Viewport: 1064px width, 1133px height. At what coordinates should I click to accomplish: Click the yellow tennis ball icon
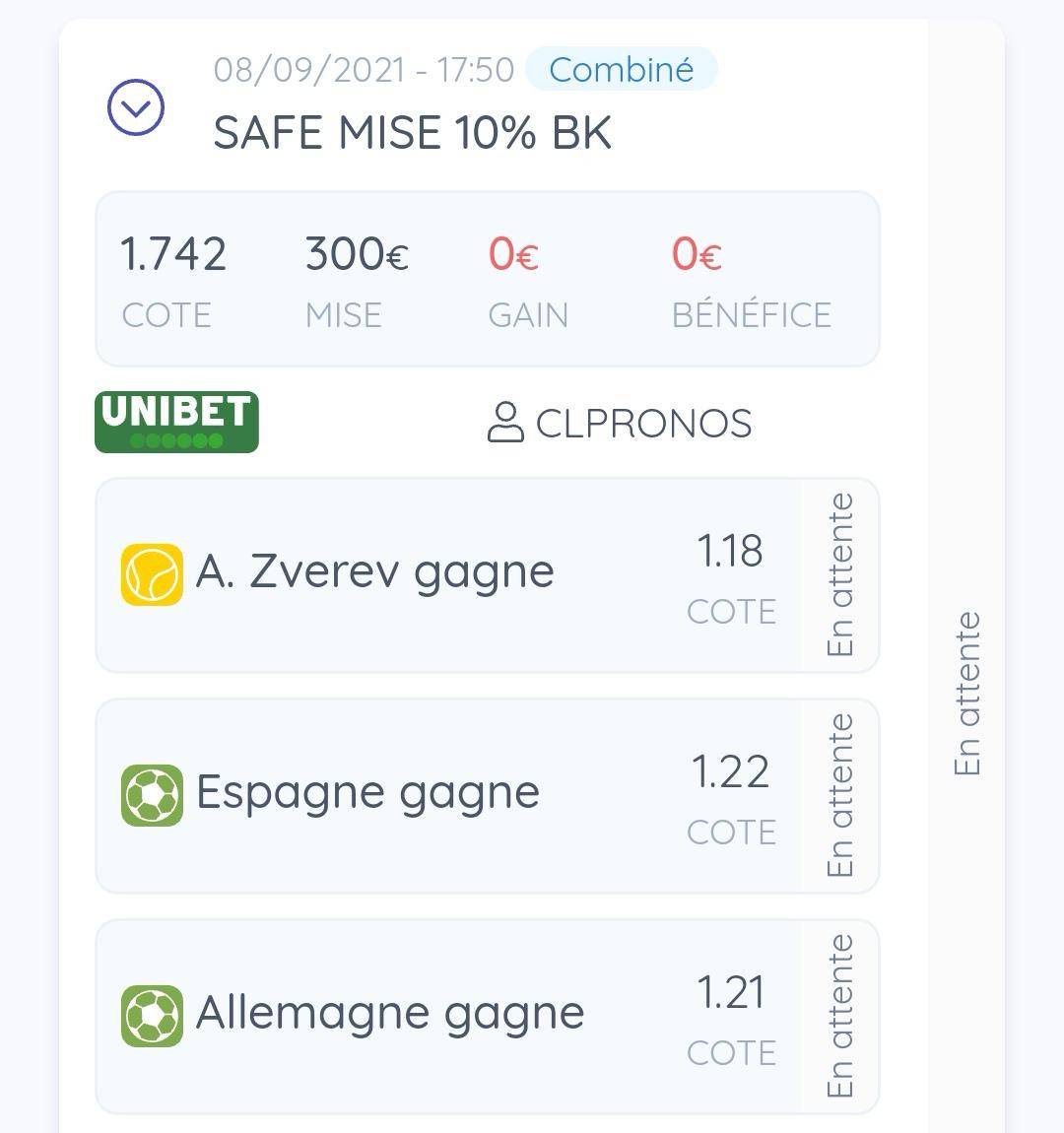[x=152, y=574]
